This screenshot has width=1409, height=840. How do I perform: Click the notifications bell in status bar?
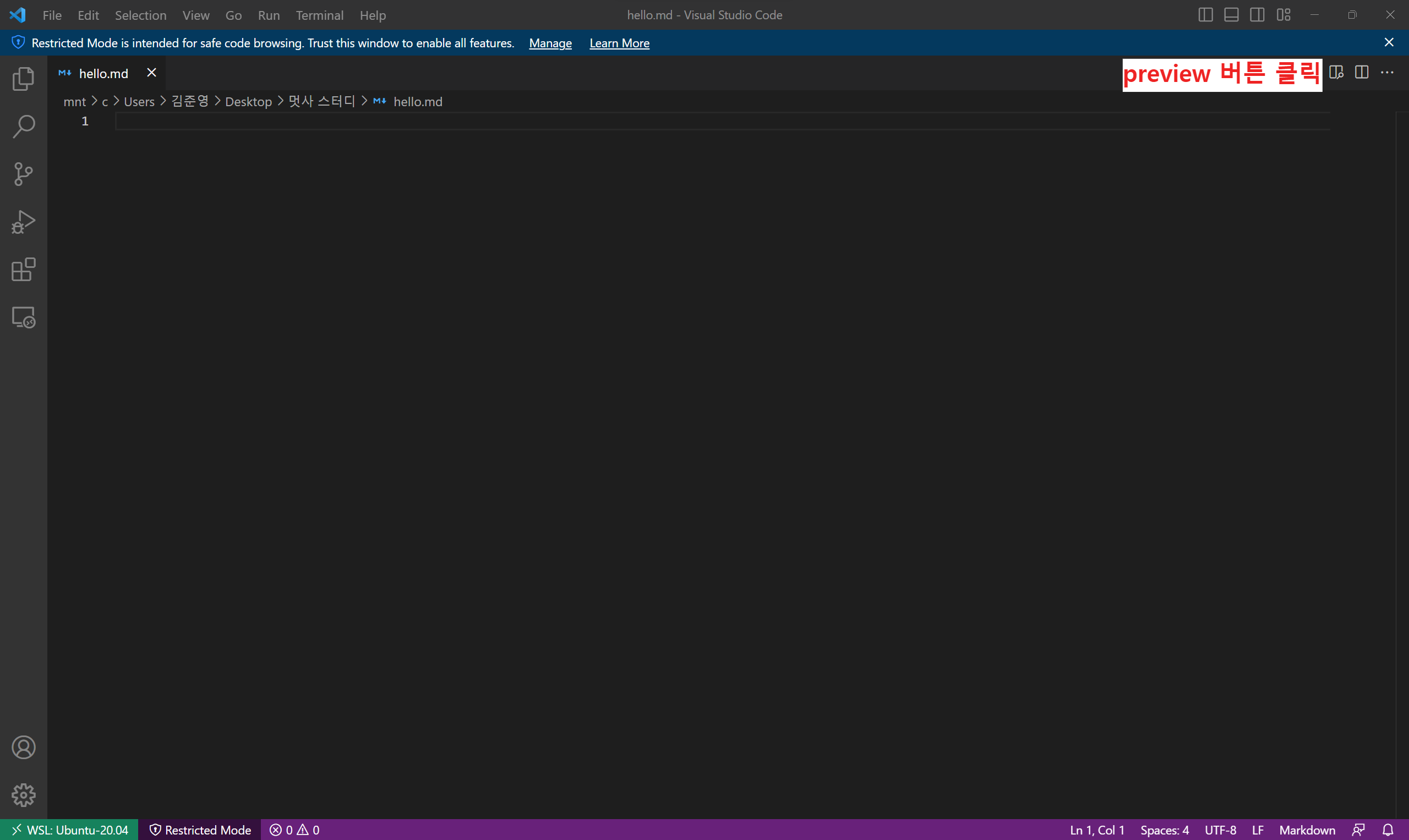(x=1388, y=830)
